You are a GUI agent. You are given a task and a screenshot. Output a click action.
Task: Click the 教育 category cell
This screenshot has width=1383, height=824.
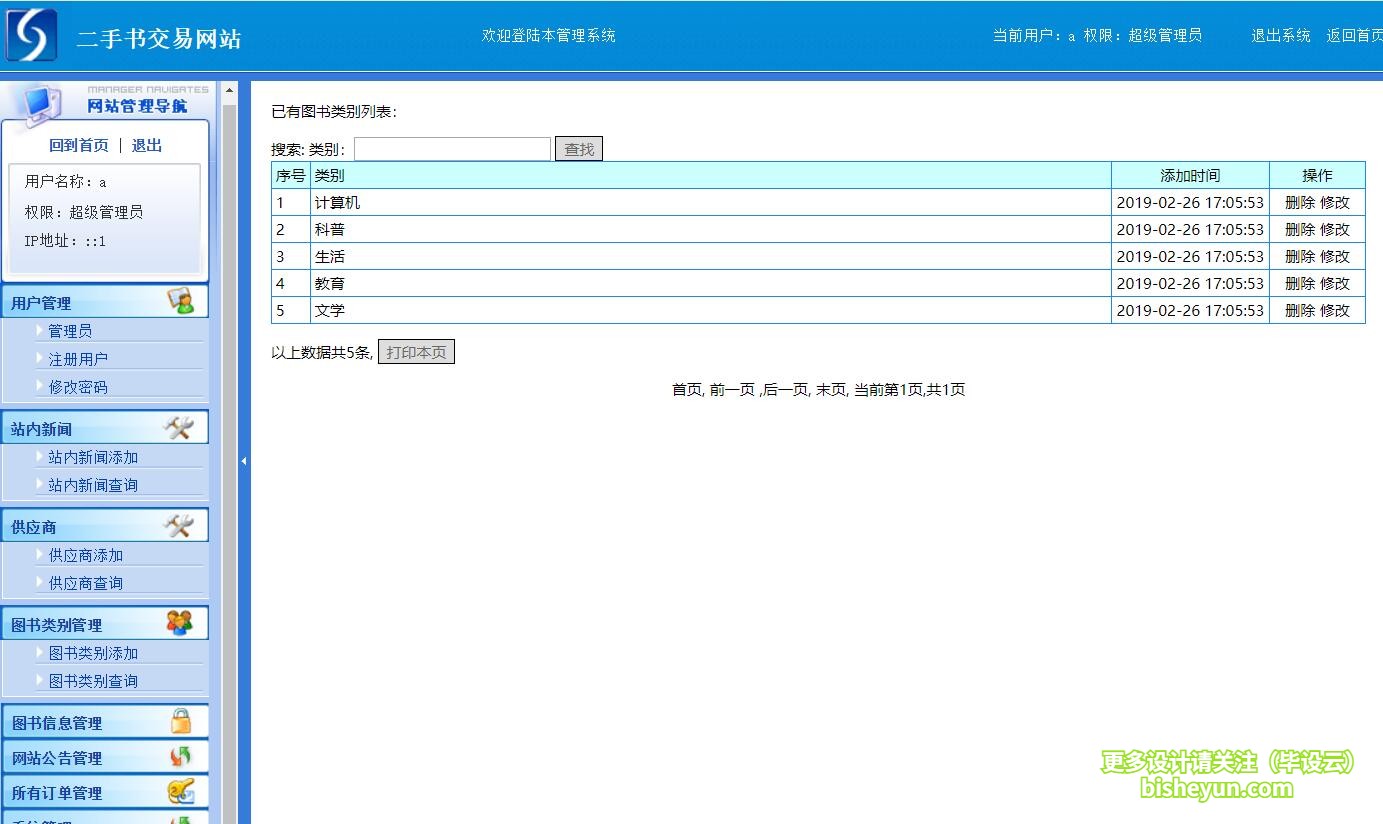coord(711,283)
